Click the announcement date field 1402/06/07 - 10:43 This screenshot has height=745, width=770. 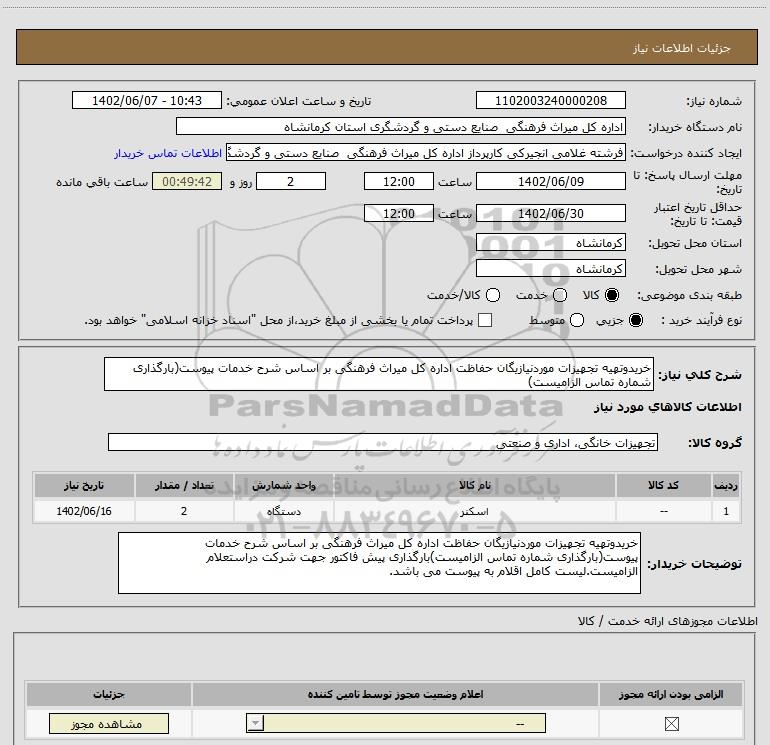pyautogui.click(x=147, y=101)
